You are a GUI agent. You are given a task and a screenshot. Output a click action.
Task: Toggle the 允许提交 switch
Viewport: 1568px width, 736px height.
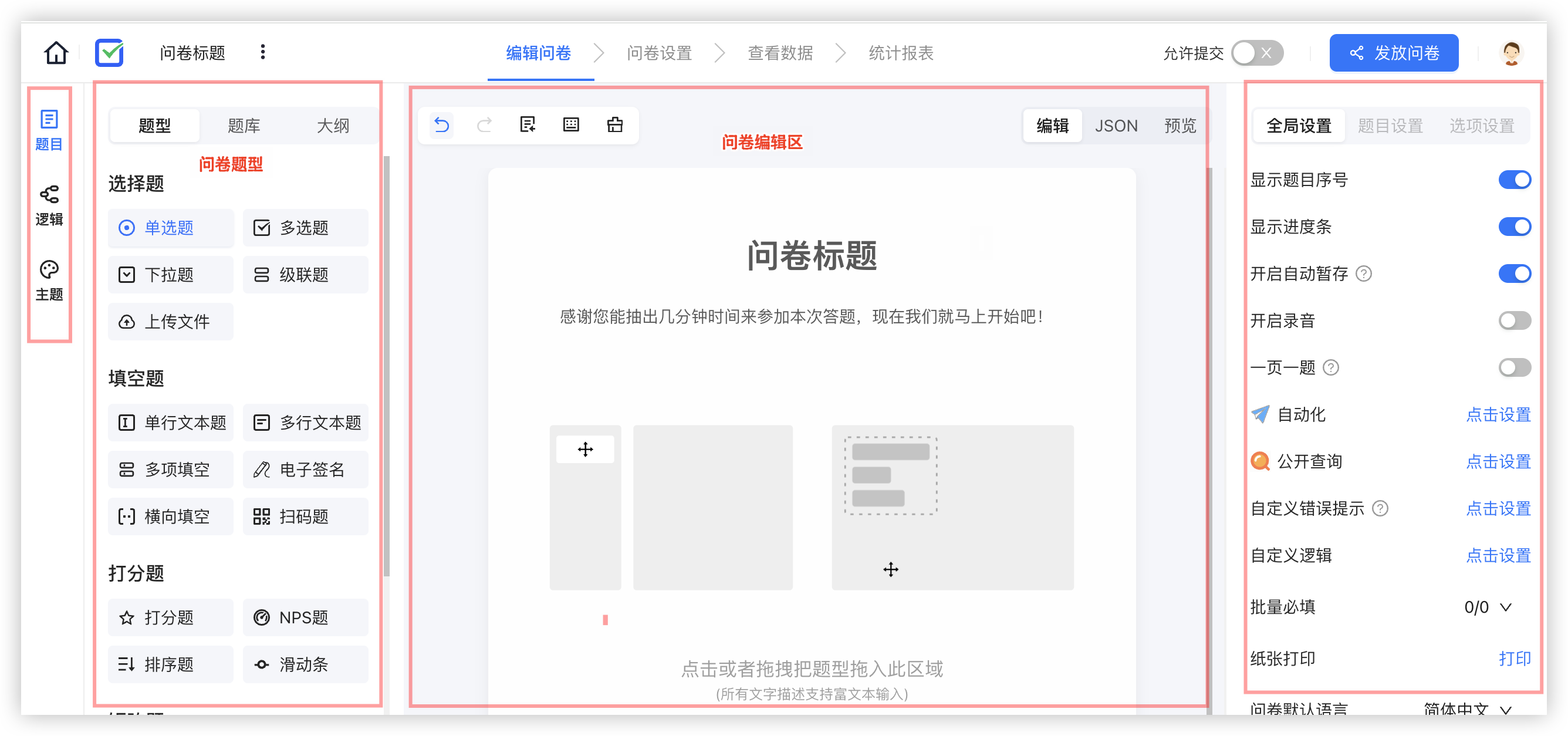pos(1257,53)
